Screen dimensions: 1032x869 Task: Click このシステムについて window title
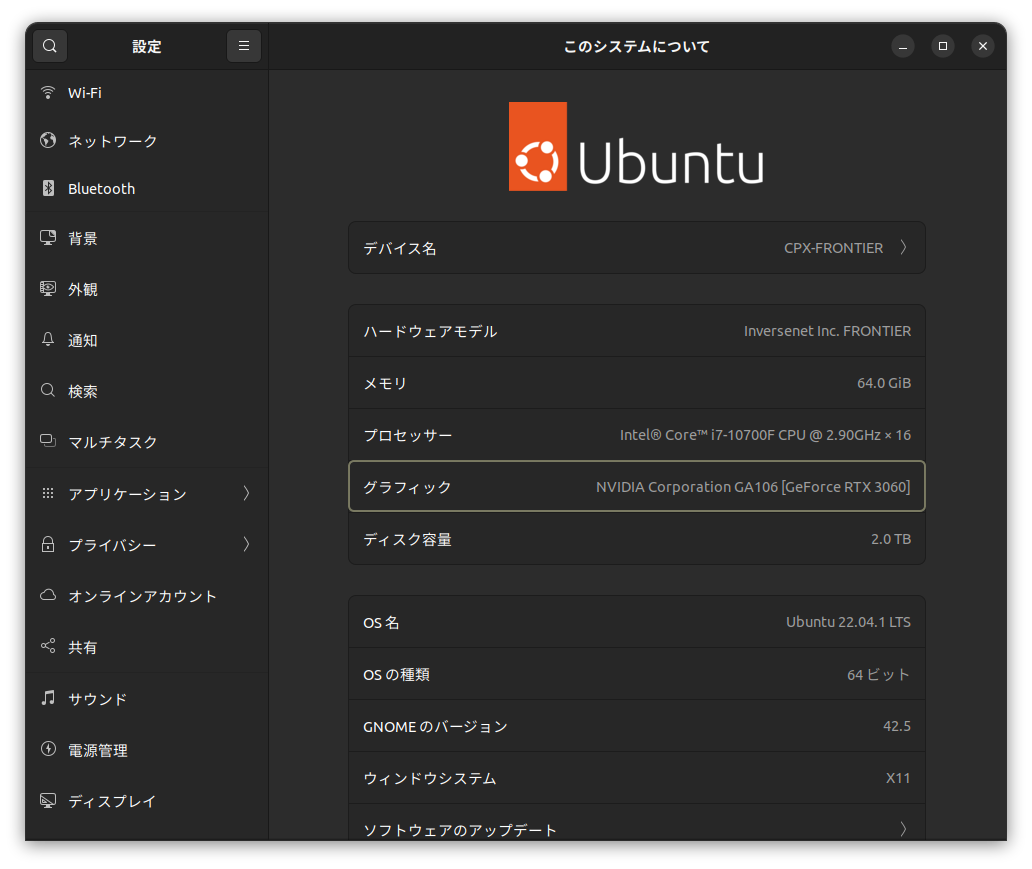636,47
